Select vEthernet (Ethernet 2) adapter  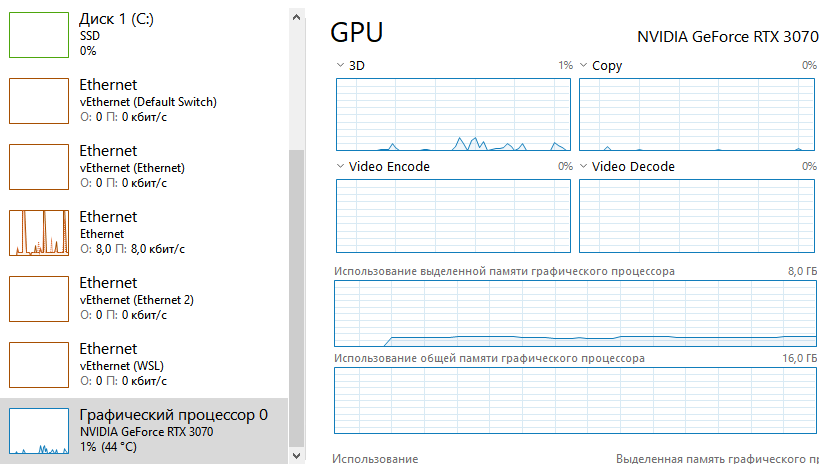coord(150,298)
